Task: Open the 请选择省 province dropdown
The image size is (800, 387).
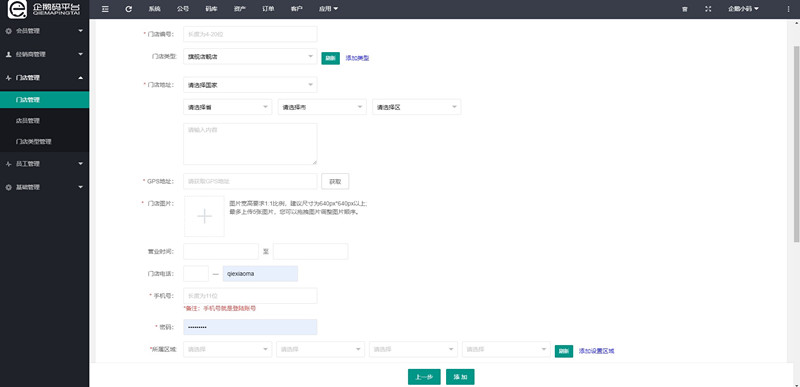Action: tap(228, 107)
